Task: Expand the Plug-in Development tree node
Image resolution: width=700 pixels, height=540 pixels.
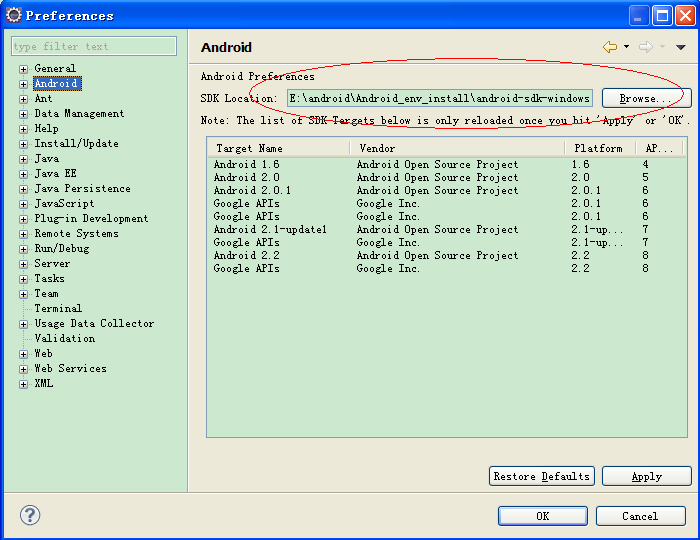Action: click(x=24, y=219)
